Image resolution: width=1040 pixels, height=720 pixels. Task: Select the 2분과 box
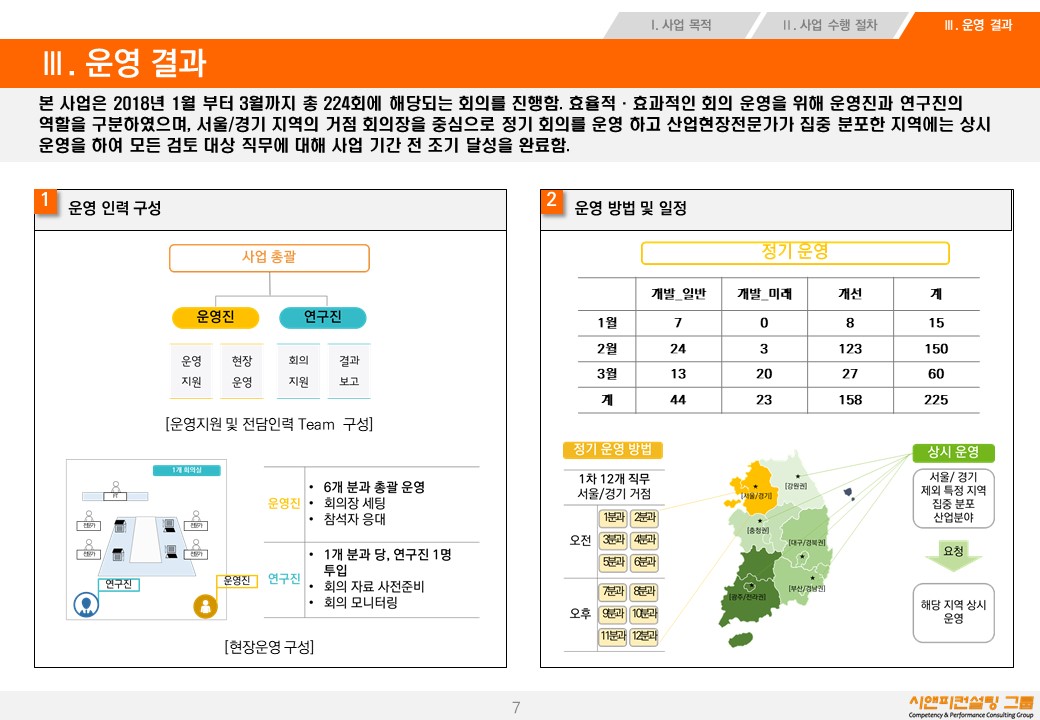pyautogui.click(x=643, y=517)
